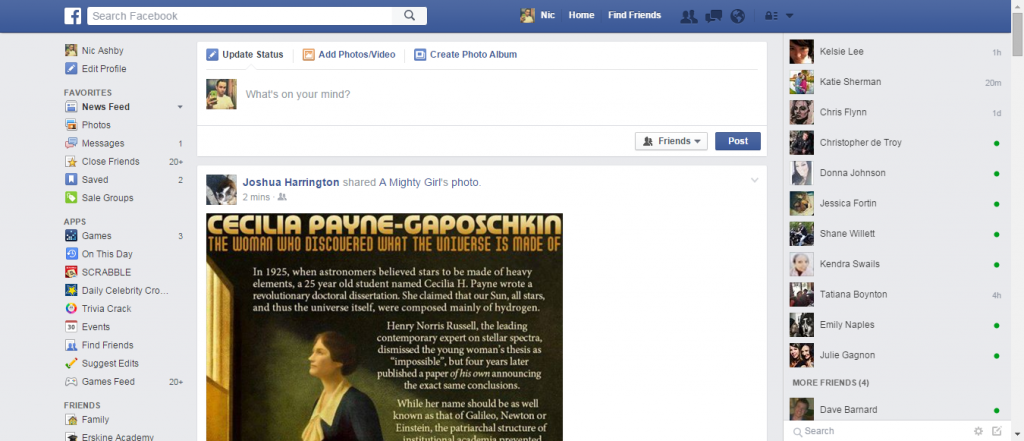Click the search magnifier button
This screenshot has height=441, width=1024.
(409, 16)
